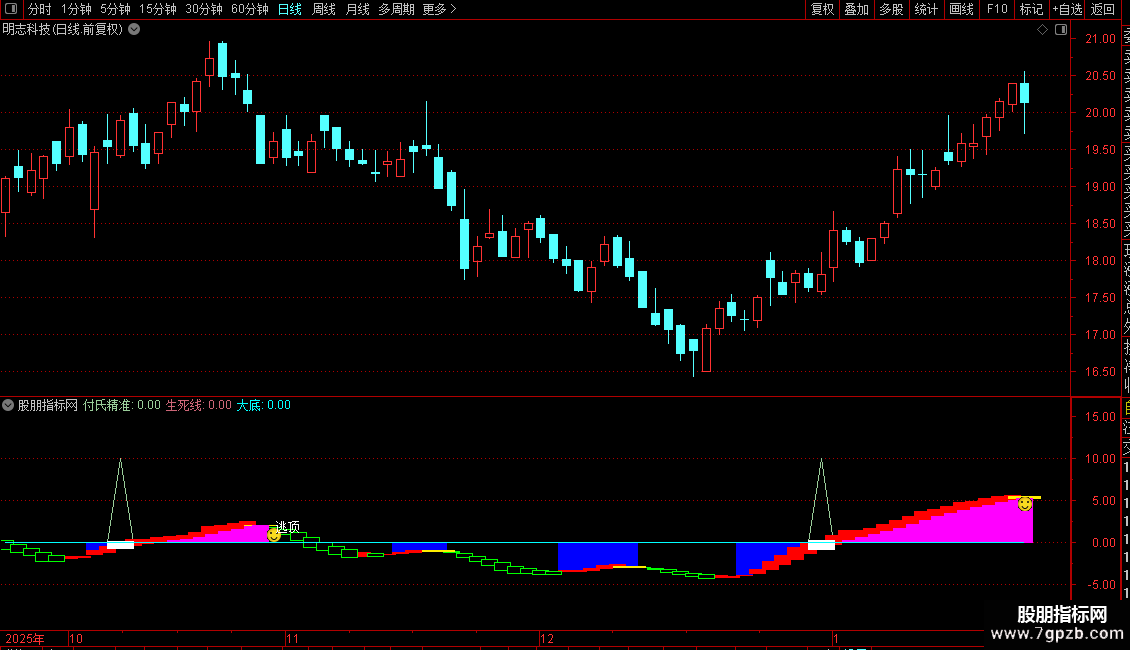Click the 生死线 indicator value label
The image size is (1130, 650).
199,405
